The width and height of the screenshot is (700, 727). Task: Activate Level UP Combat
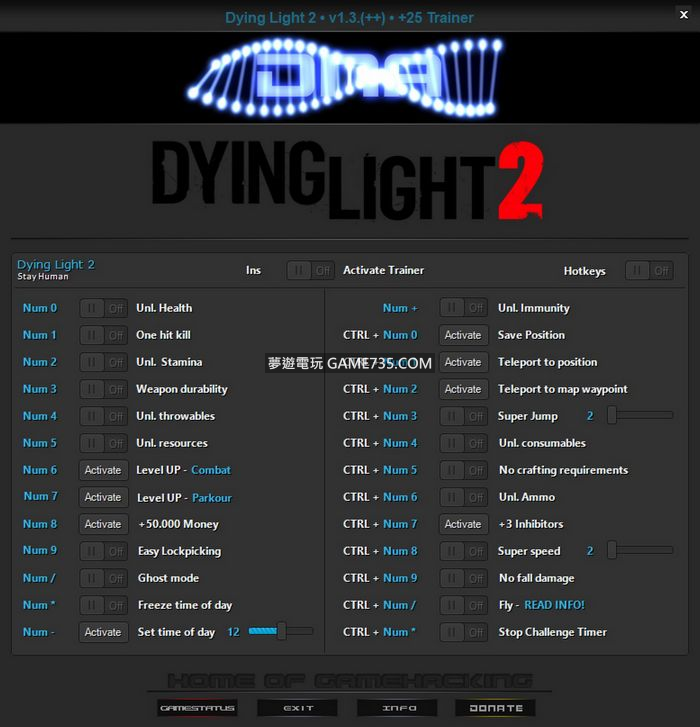coord(103,470)
